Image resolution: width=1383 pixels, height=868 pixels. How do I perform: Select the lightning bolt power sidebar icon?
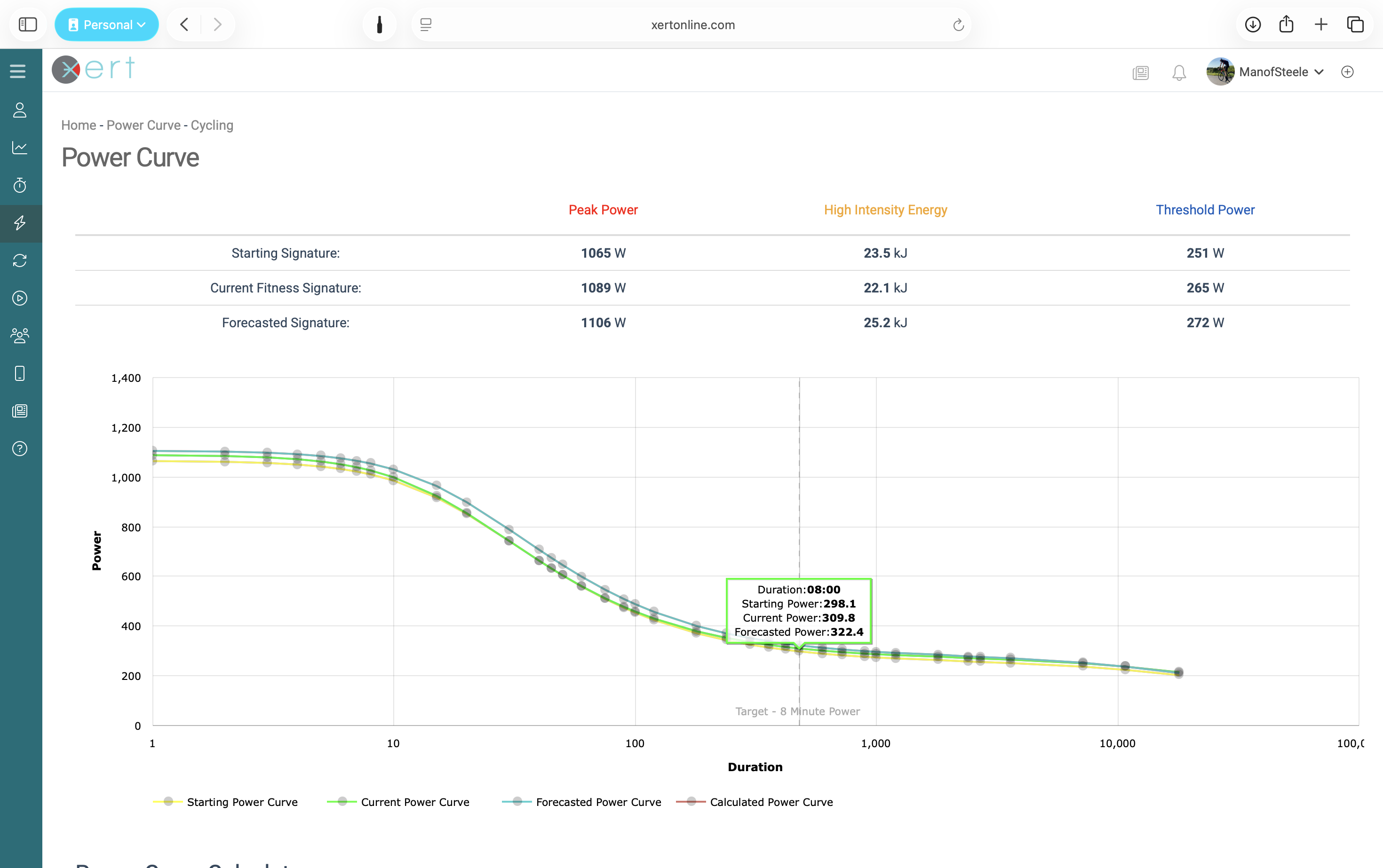[x=20, y=223]
